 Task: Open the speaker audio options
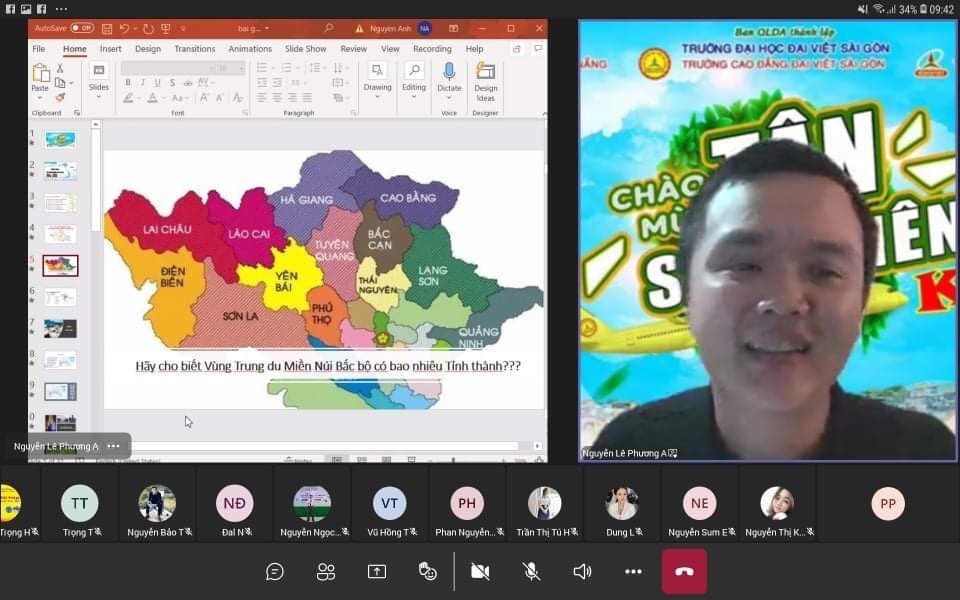pos(582,571)
